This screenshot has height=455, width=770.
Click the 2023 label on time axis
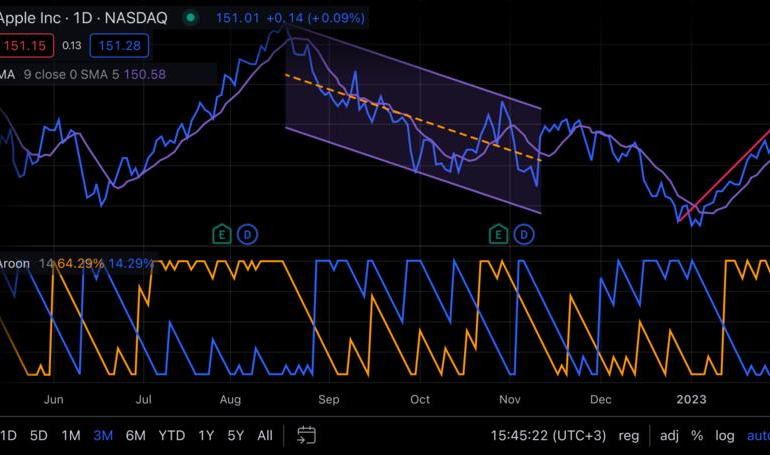[691, 399]
